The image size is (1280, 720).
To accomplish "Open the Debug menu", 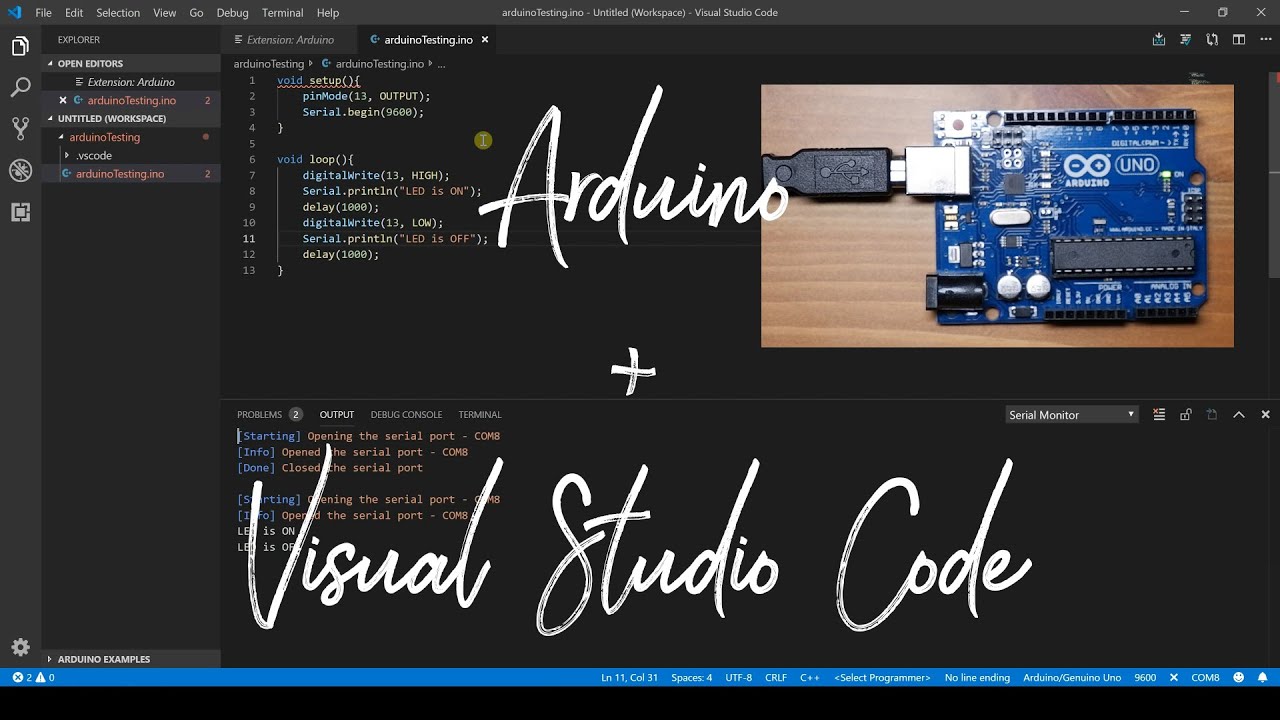I will [232, 12].
